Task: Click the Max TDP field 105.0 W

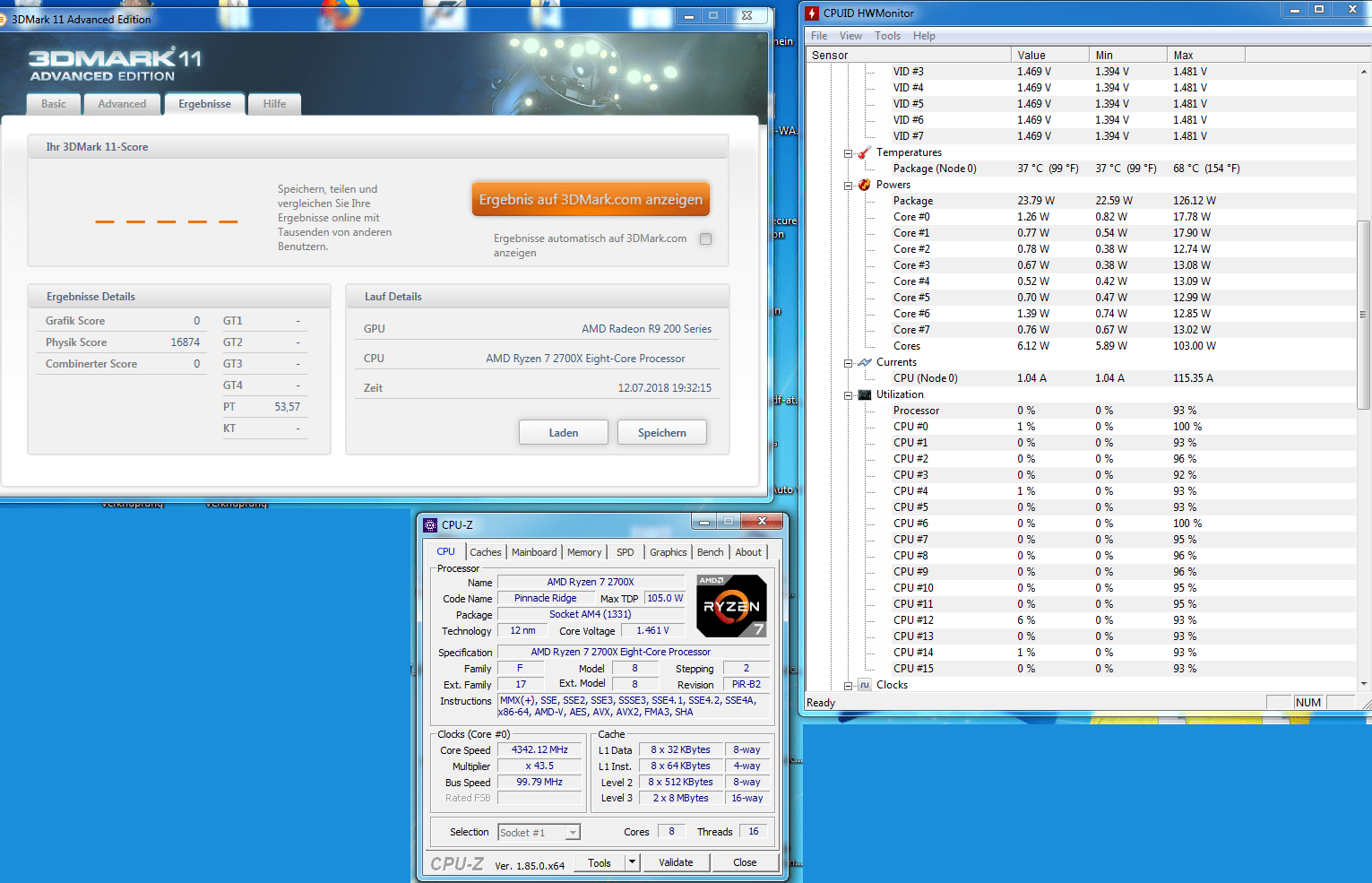Action: pyautogui.click(x=665, y=599)
